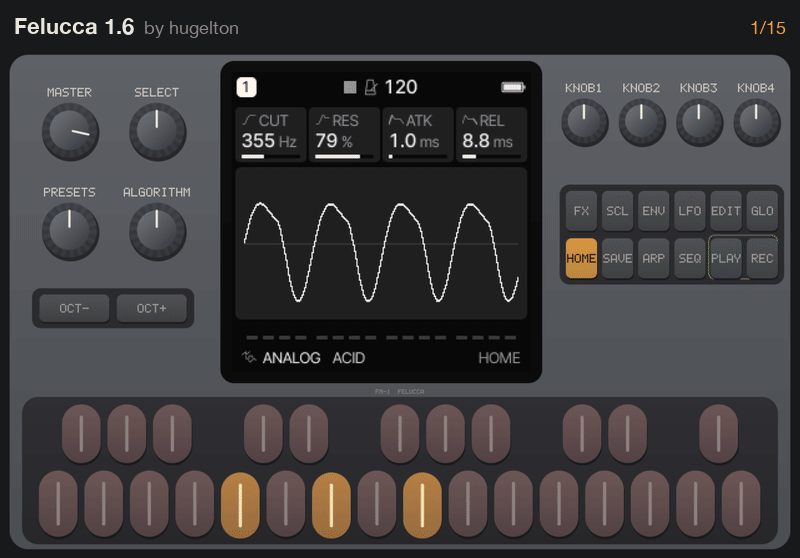Select the REL 8.8 ms parameter cell
This screenshot has width=800, height=558.
point(491,135)
